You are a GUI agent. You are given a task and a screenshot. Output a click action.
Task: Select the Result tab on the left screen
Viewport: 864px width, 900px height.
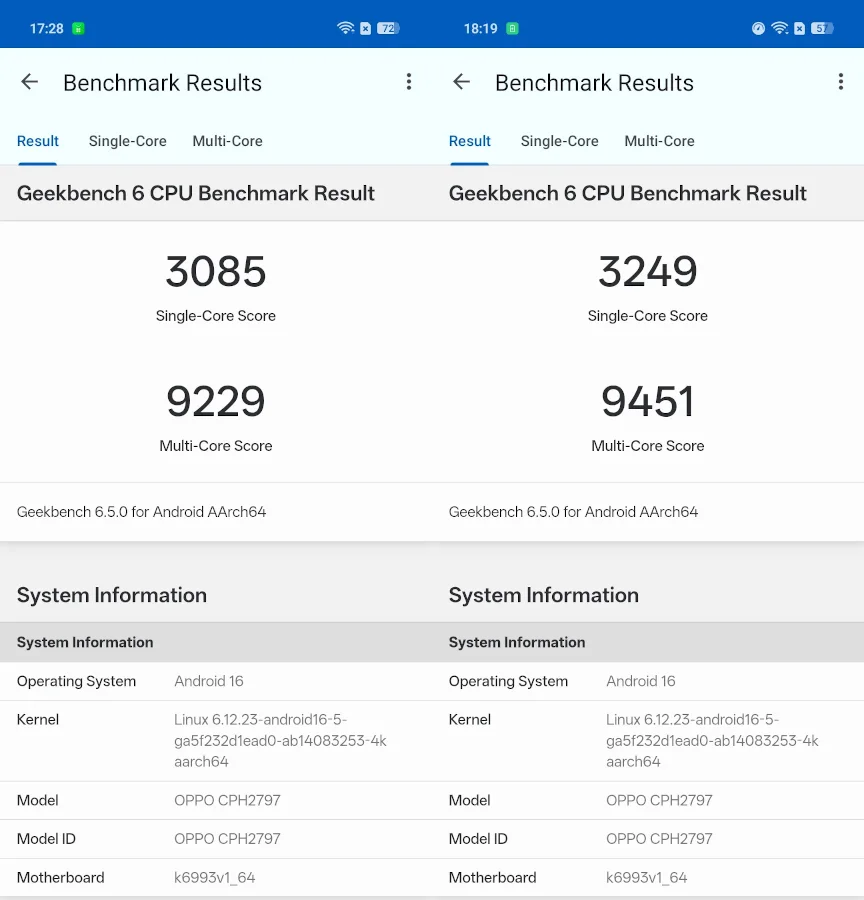point(38,141)
